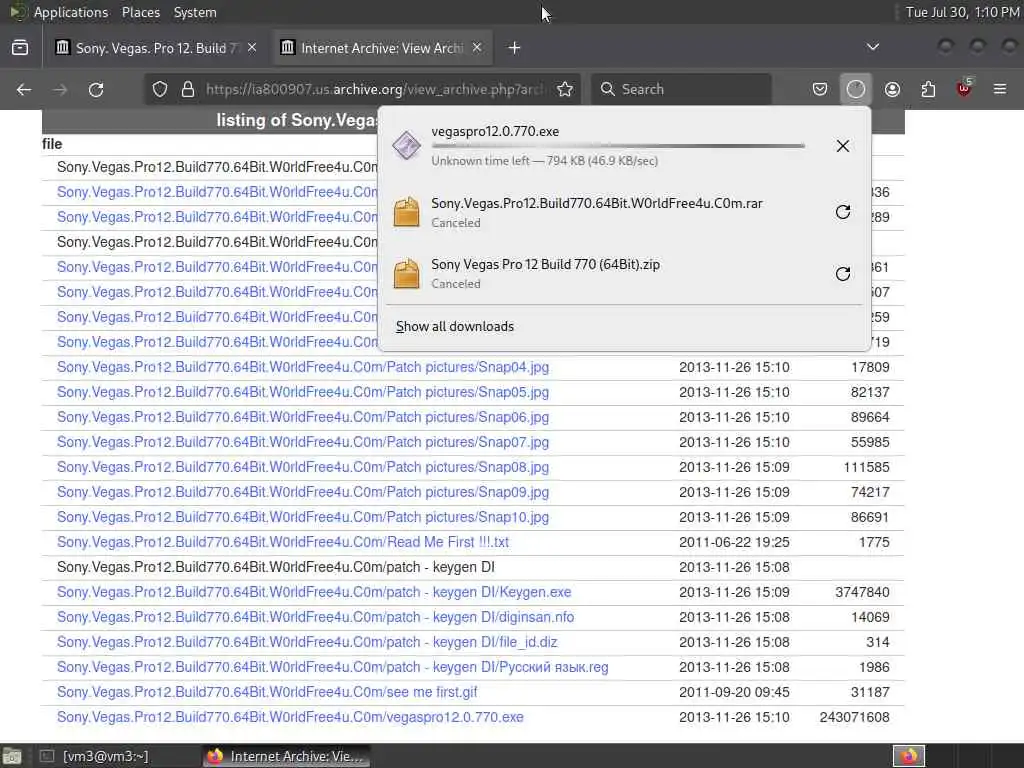Viewport: 1024px width, 768px height.
Task: Retry the Sony Vegas Pro 12 zip download
Action: (x=842, y=274)
